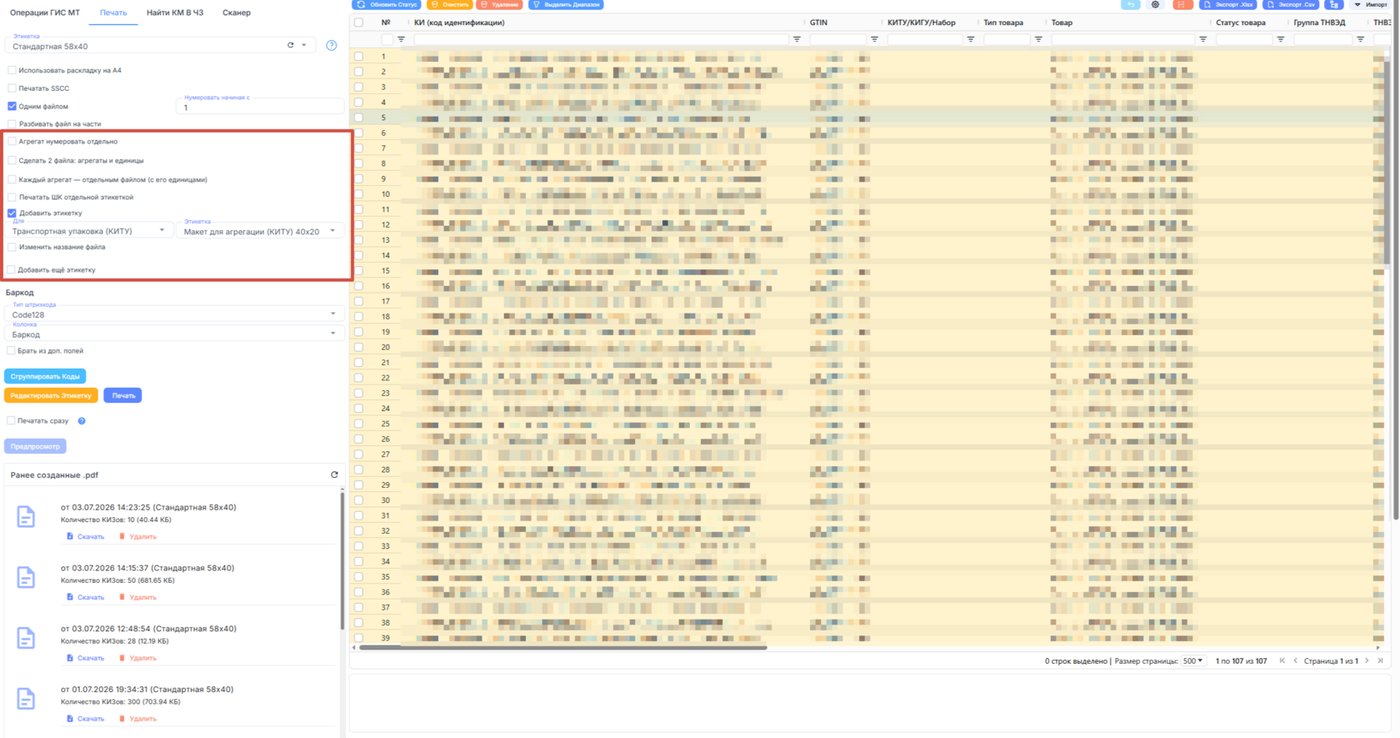Tick Агрегат нумеровать отдельно checkbox
Screen dimensions: 1400x738
(x=12, y=142)
